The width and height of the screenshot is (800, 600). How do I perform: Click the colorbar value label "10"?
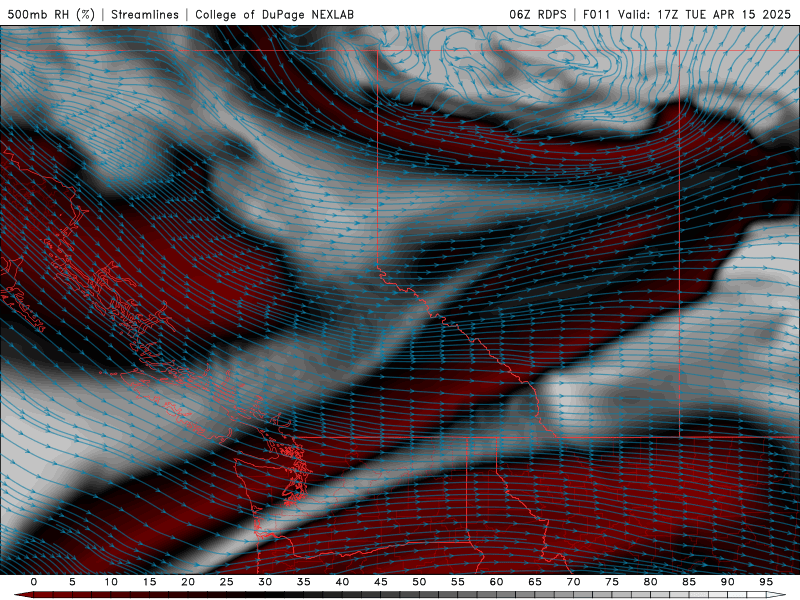[x=111, y=582]
